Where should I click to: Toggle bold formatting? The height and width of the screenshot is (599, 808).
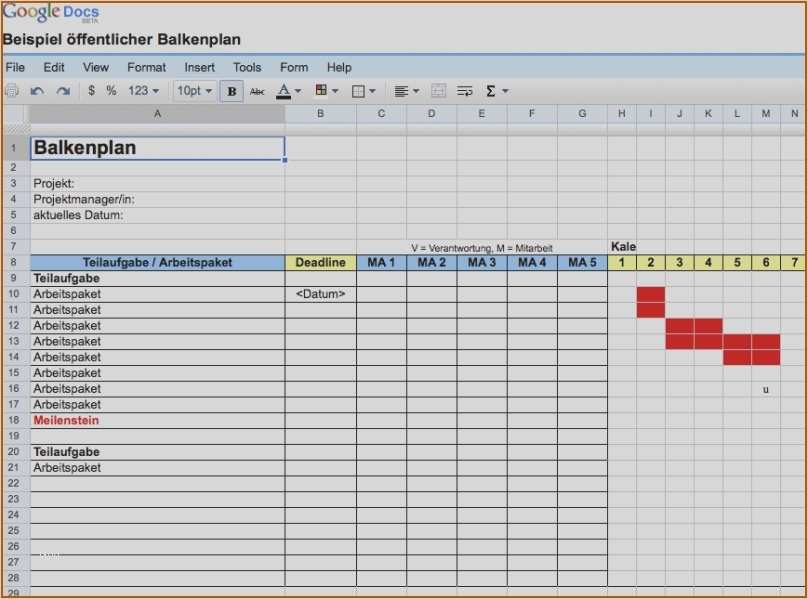(231, 90)
